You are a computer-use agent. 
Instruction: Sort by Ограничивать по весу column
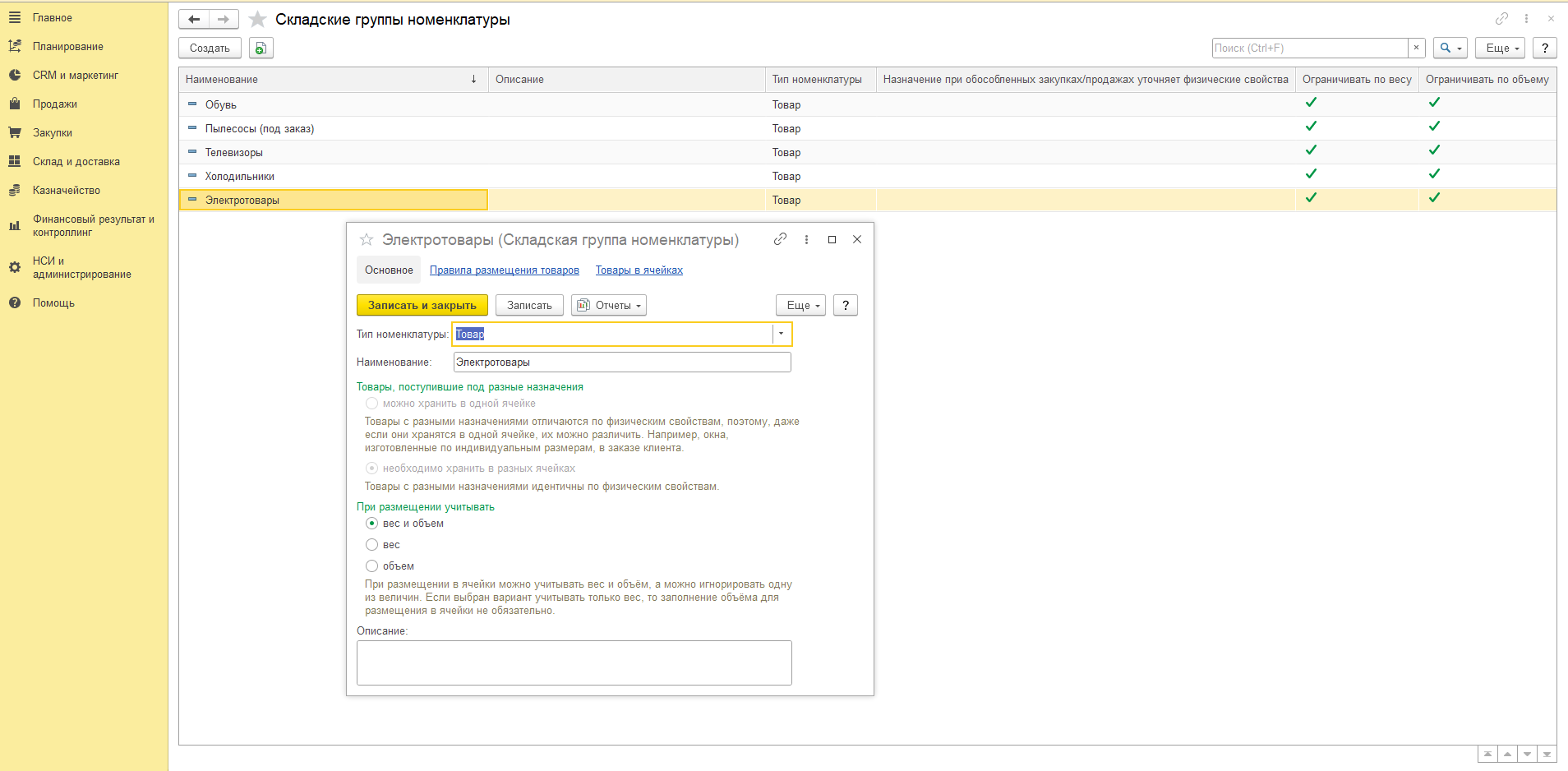point(1357,80)
